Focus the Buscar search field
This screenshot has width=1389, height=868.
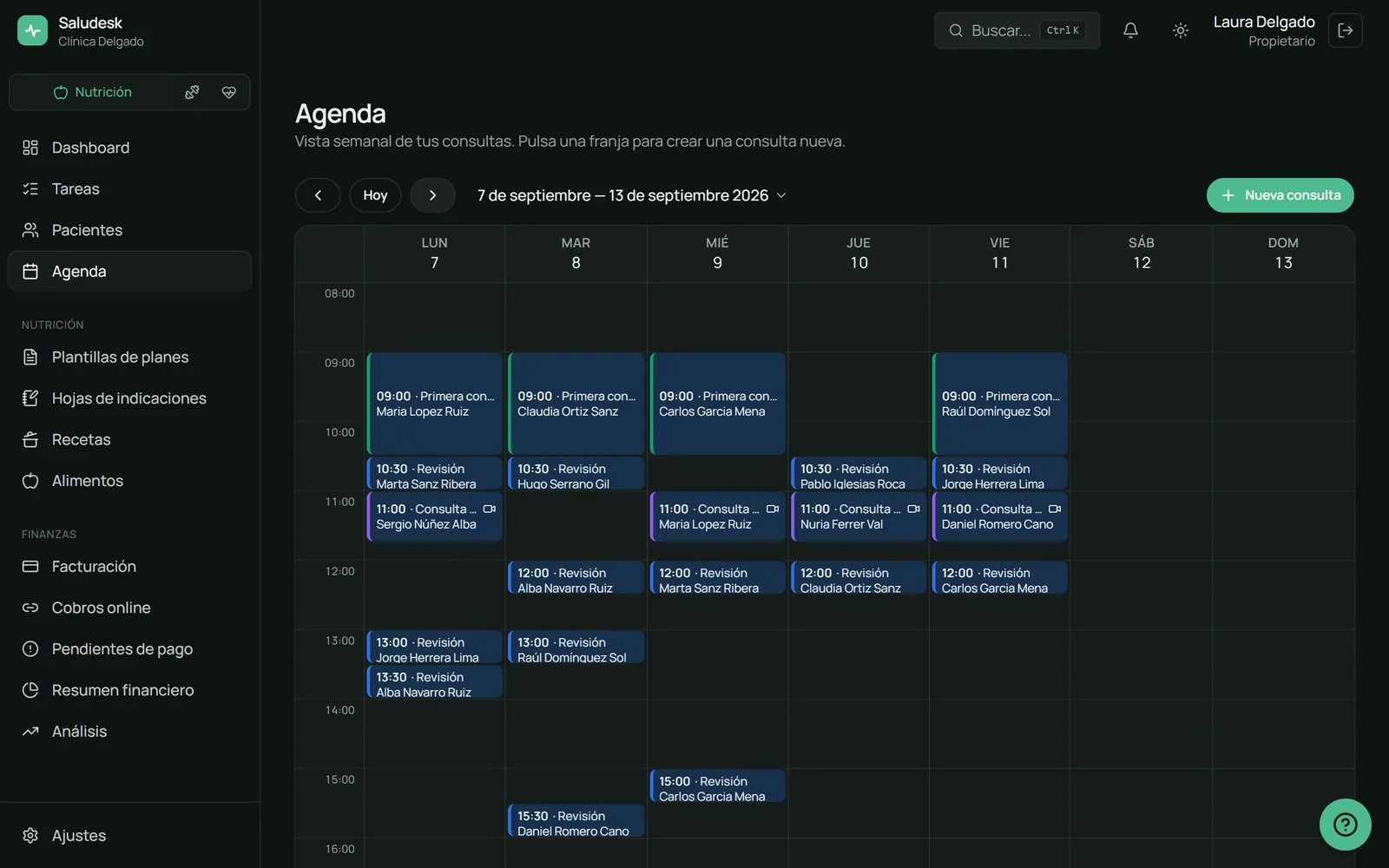(1017, 30)
